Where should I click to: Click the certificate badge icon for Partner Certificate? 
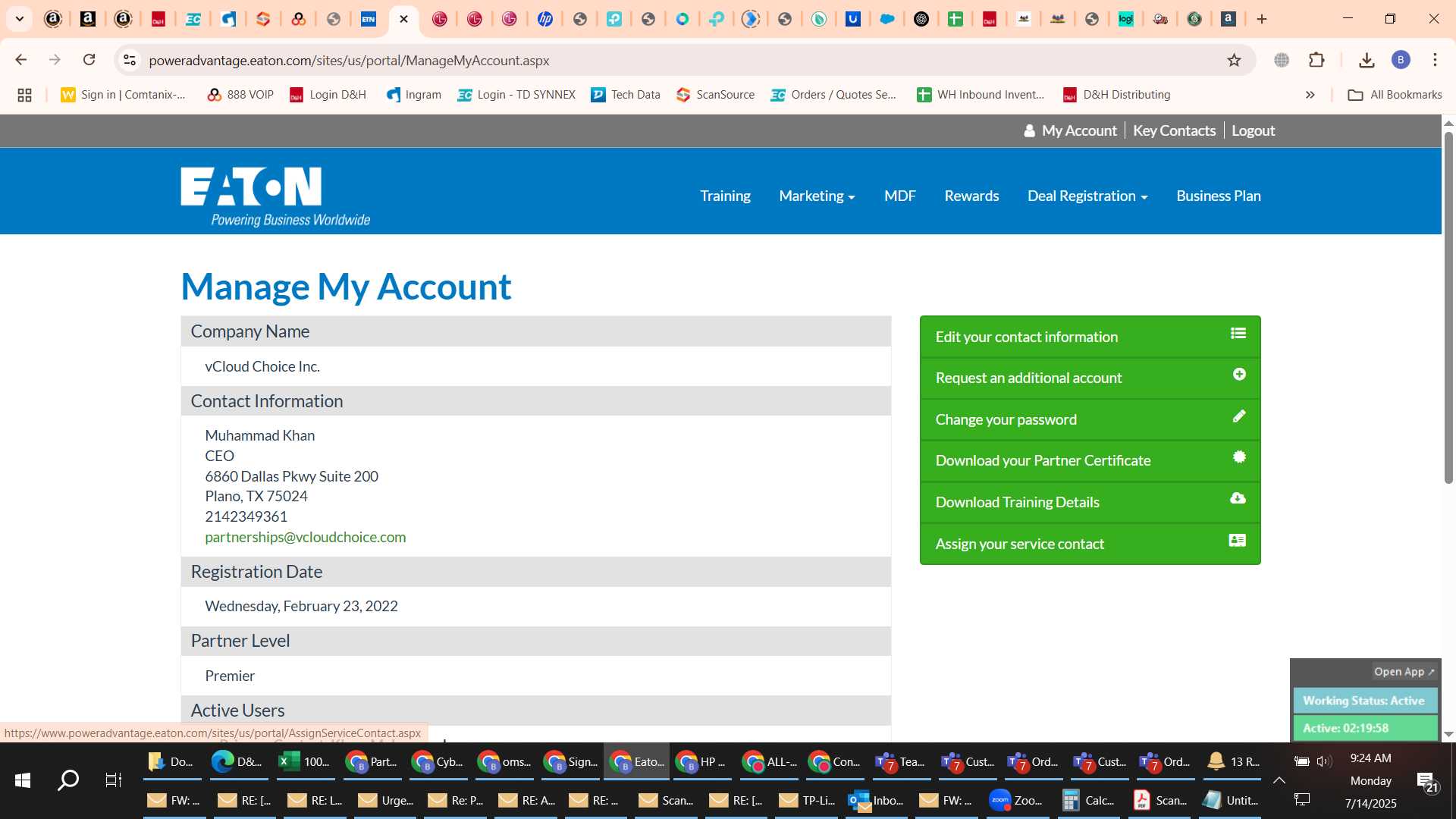pyautogui.click(x=1239, y=457)
